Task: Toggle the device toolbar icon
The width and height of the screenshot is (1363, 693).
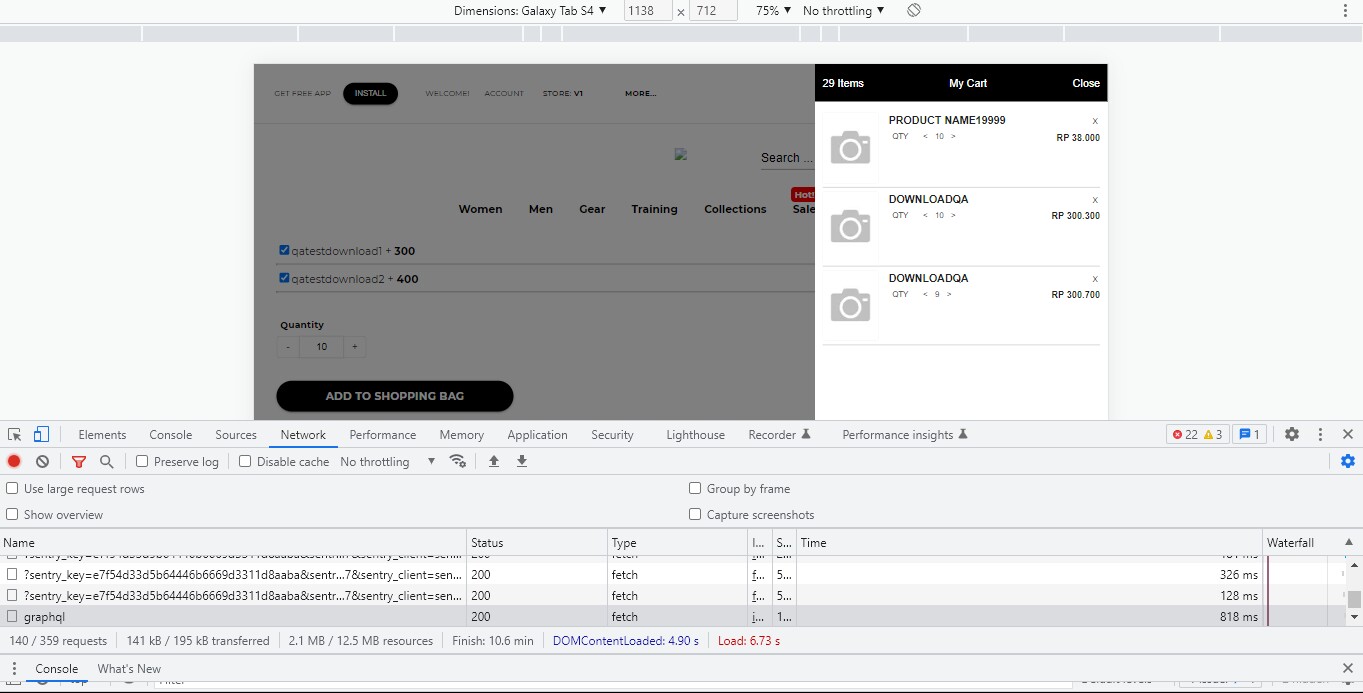Action: [41, 434]
